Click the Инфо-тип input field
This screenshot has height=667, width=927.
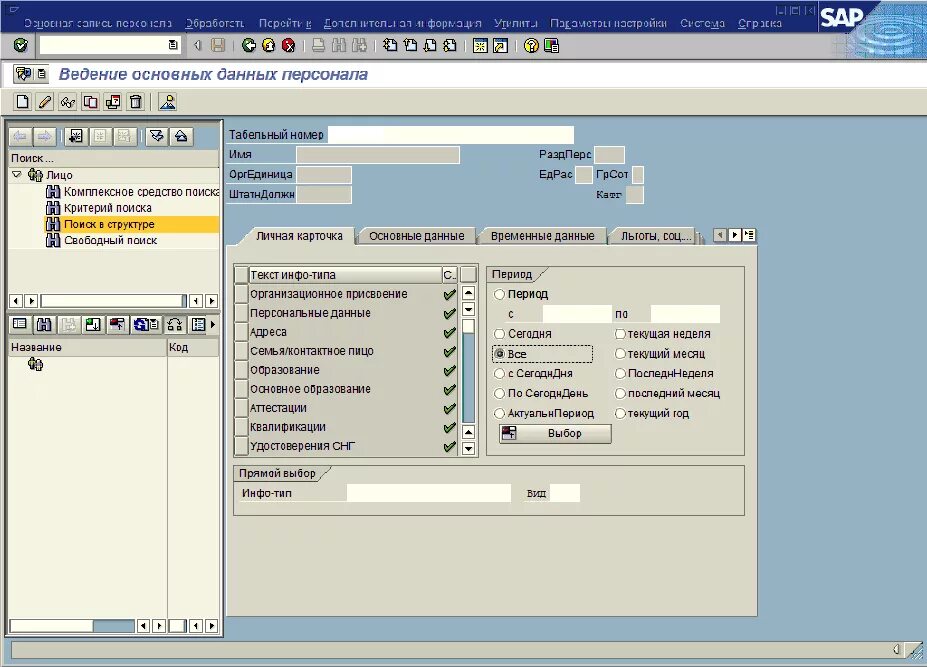coord(429,493)
